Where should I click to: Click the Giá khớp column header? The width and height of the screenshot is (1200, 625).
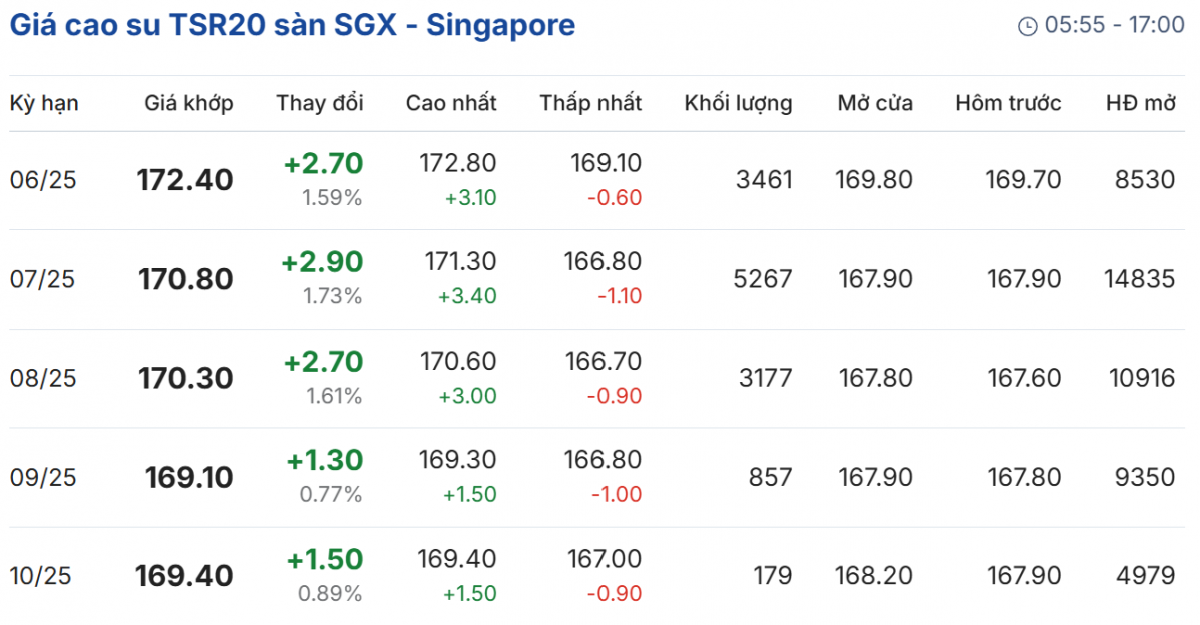pos(189,103)
